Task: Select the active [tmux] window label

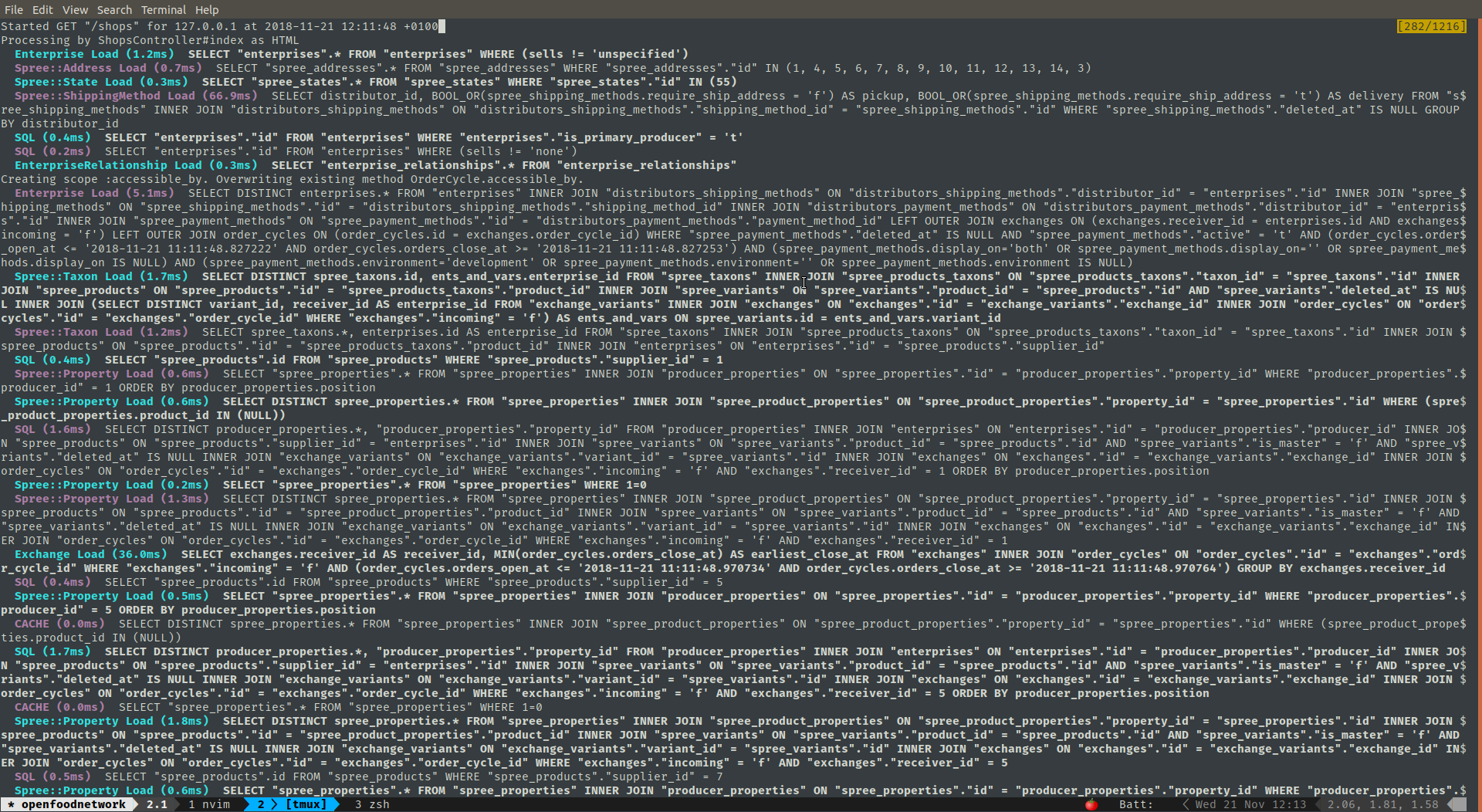Action: (308, 804)
